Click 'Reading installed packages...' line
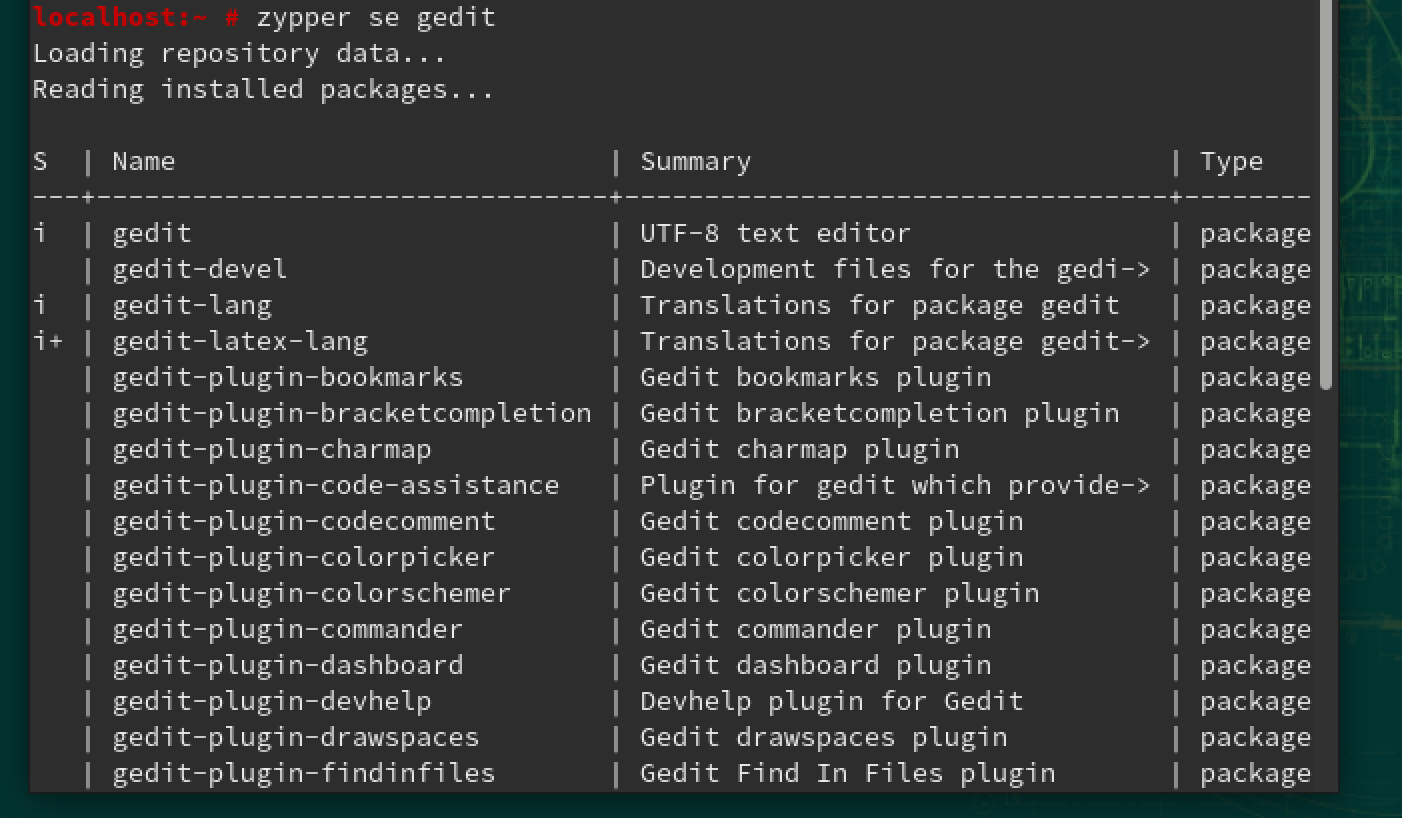This screenshot has height=818, width=1402. click(x=264, y=90)
